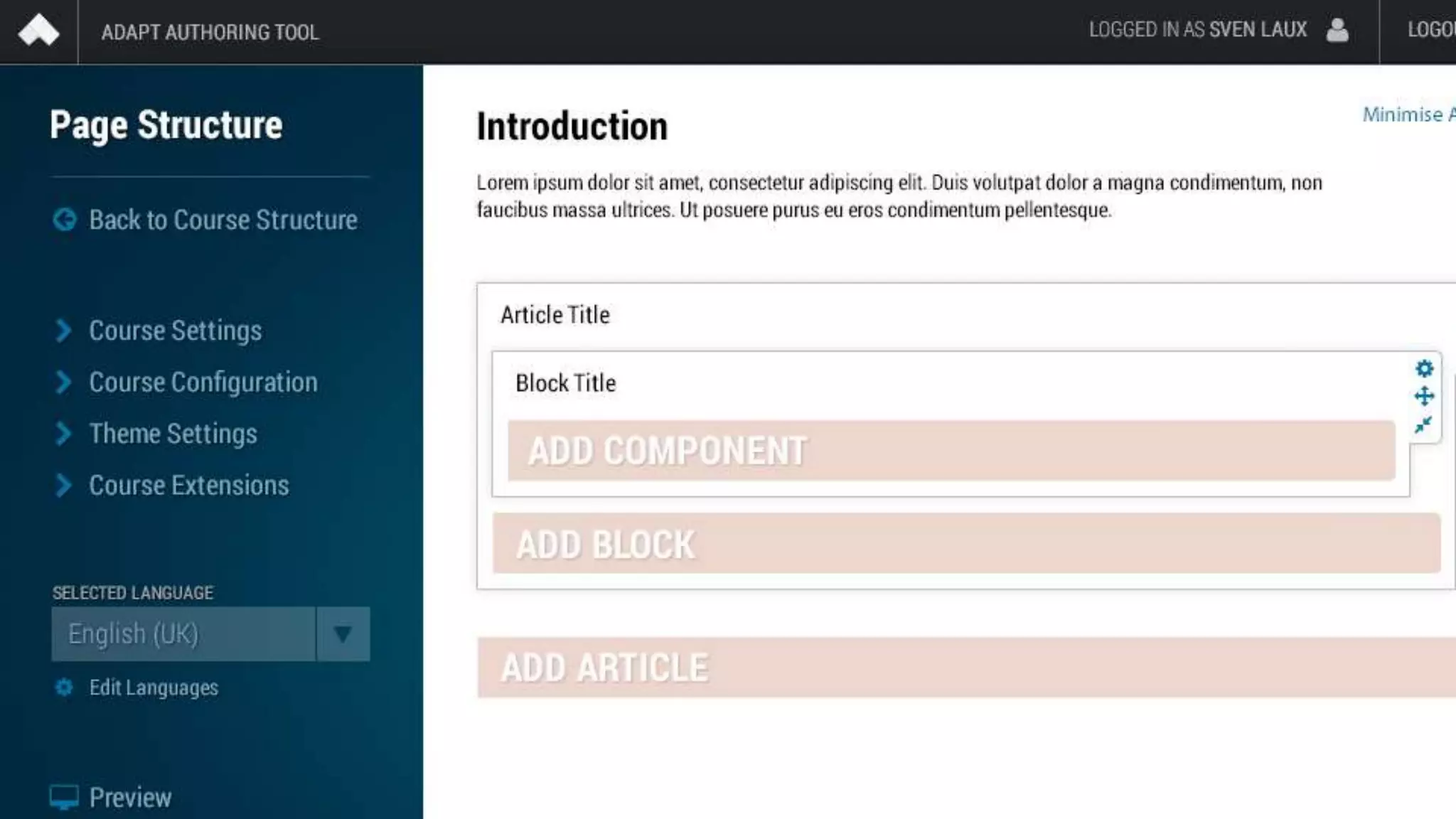
Task: Expand Course Configuration chevron
Action: pos(63,382)
